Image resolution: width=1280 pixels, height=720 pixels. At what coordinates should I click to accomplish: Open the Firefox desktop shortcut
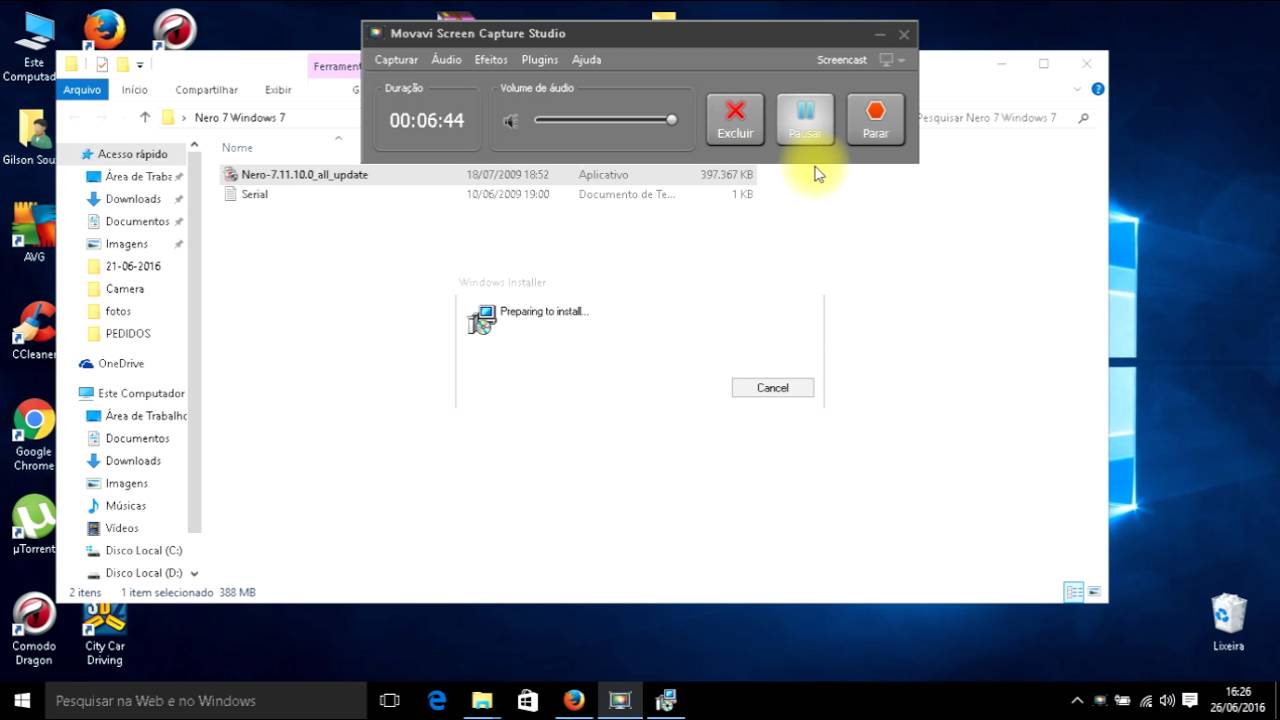pos(103,30)
